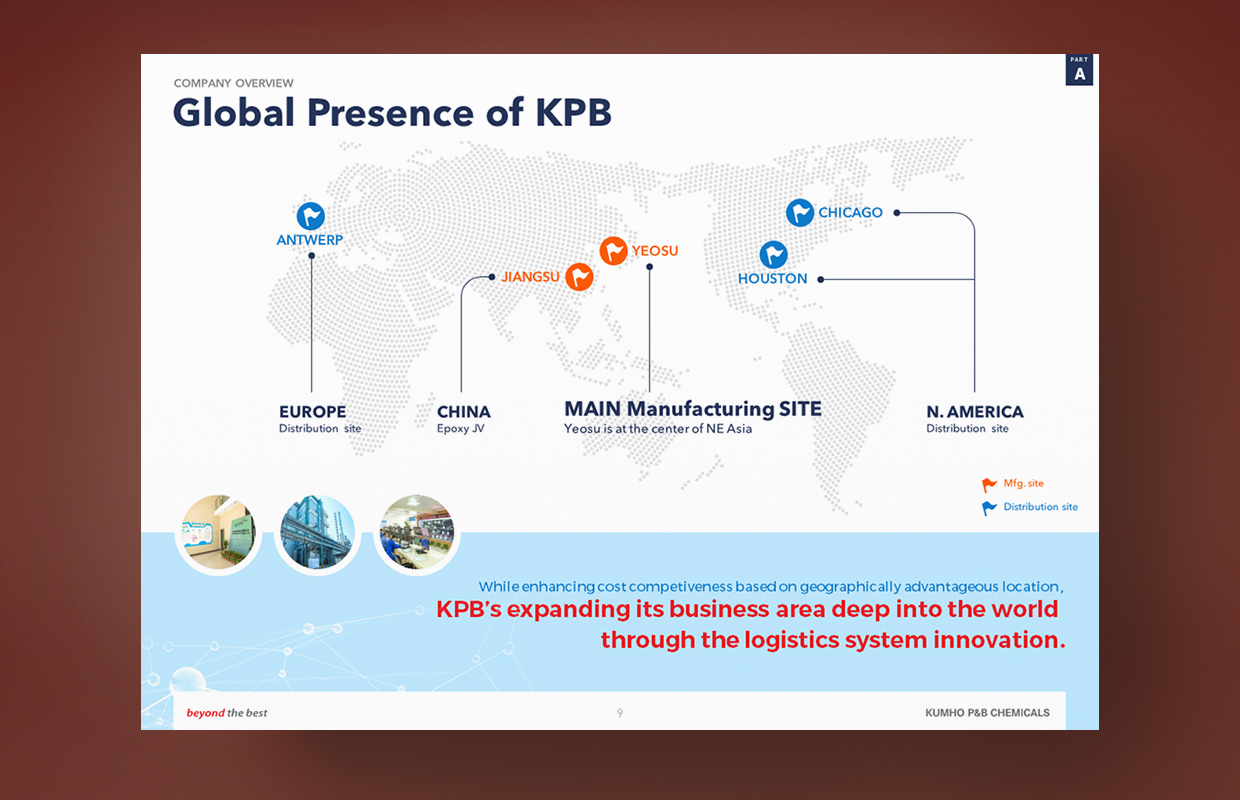Click the blue Chicago flag marker

click(800, 212)
